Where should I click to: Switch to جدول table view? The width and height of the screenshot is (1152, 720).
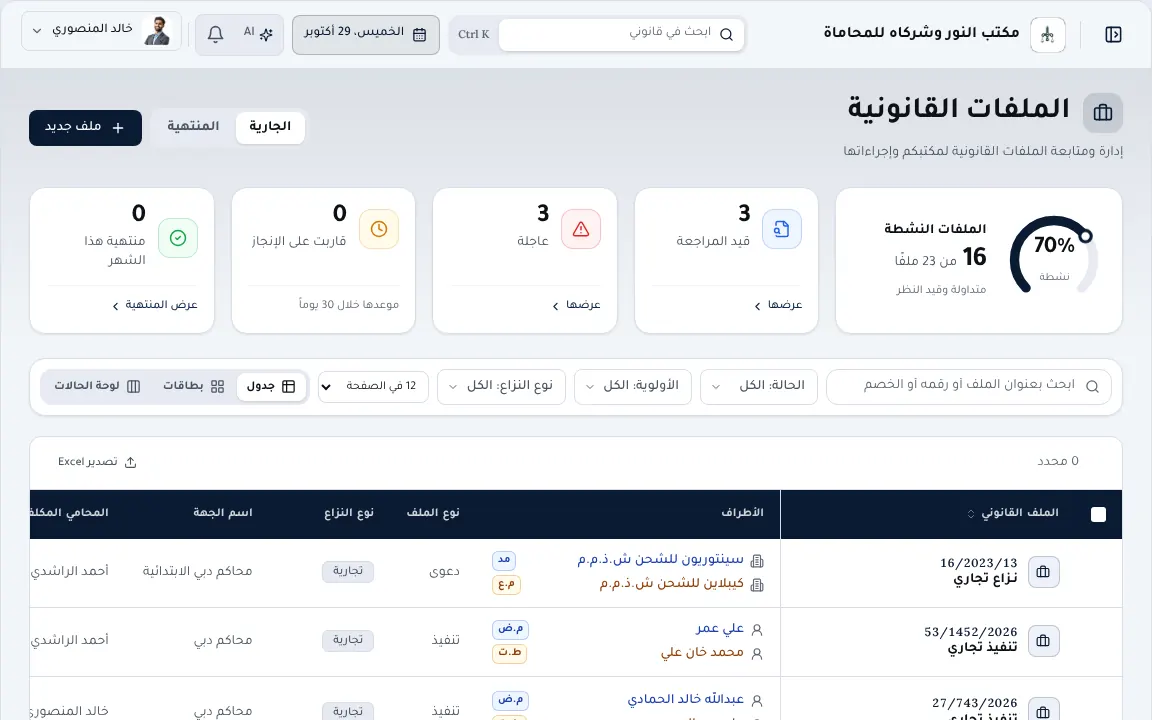click(x=271, y=386)
